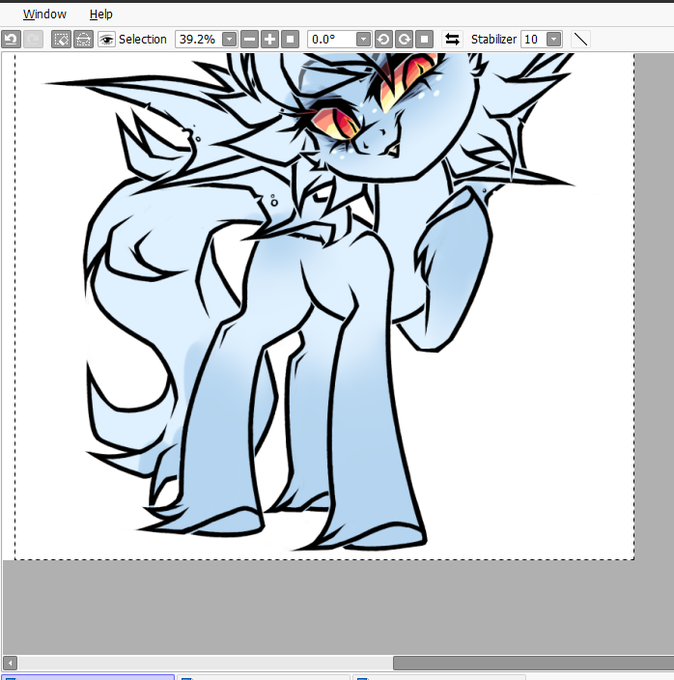Viewport: 674px width, 680px height.
Task: Click the Undo icon in toolbar
Action: tap(11, 39)
